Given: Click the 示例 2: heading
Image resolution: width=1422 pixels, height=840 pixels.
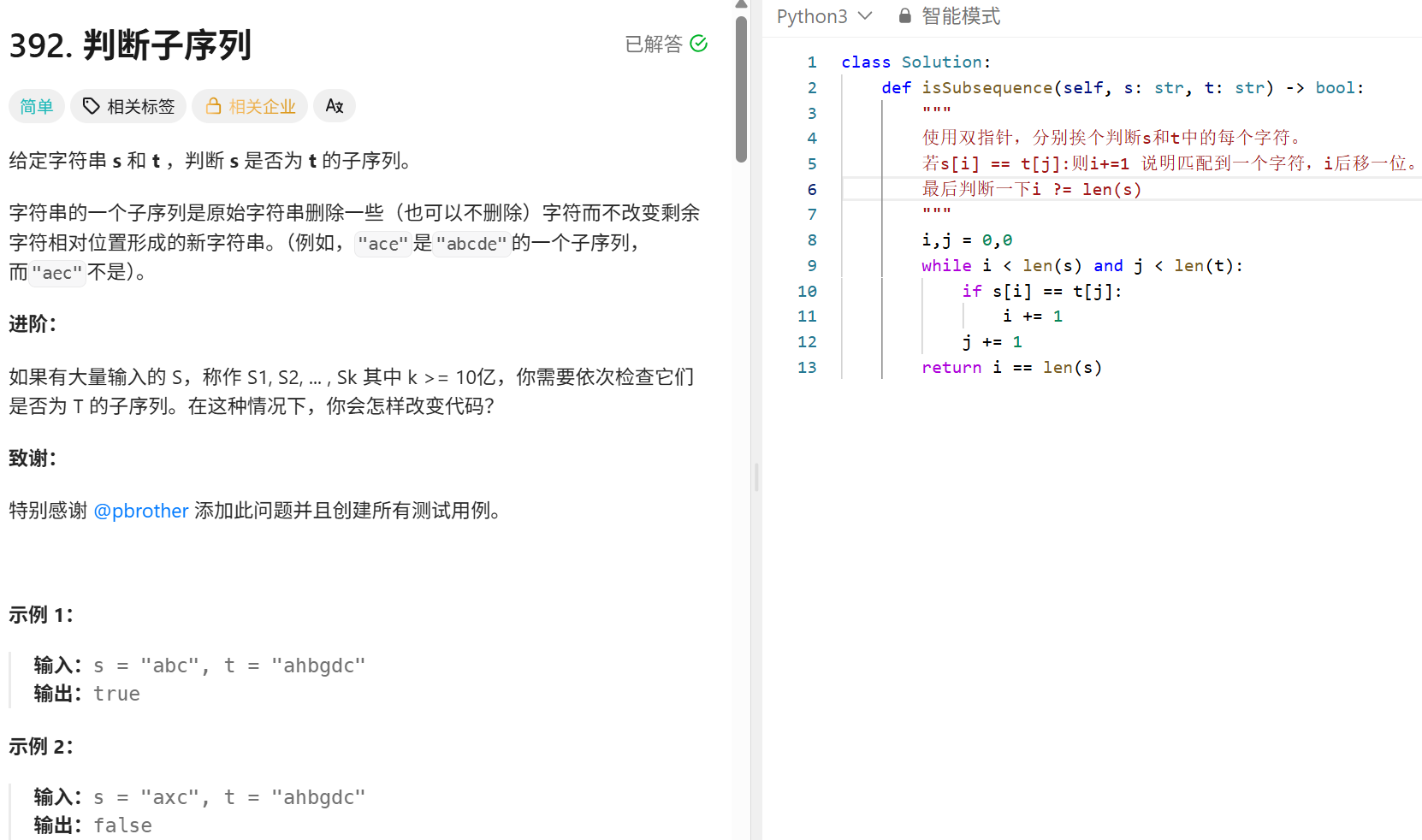Looking at the screenshot, I should tap(41, 748).
